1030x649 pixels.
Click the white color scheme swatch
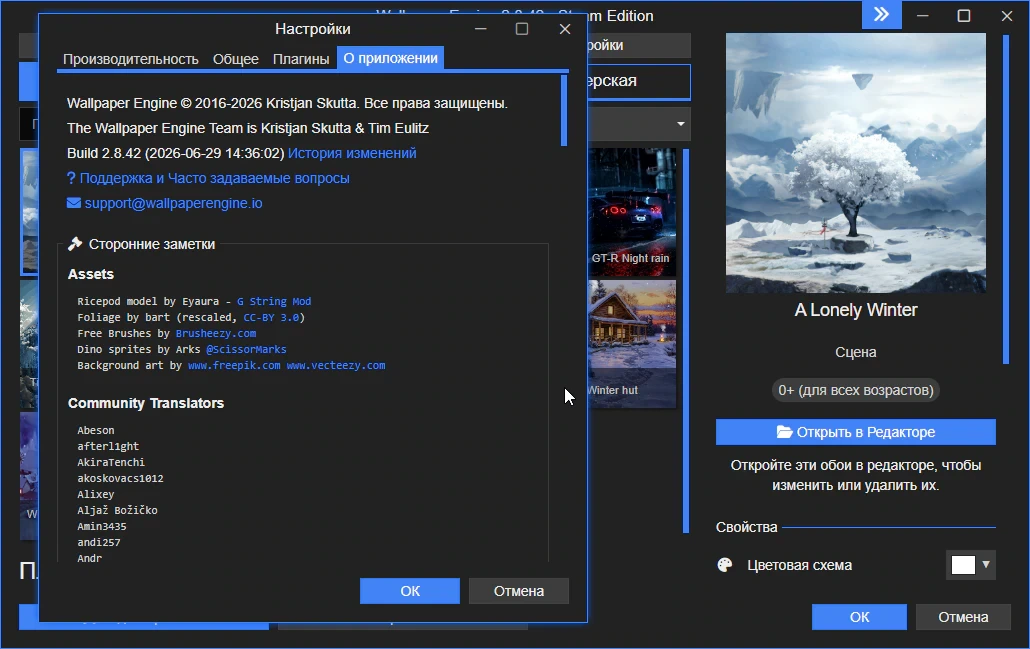[963, 565]
